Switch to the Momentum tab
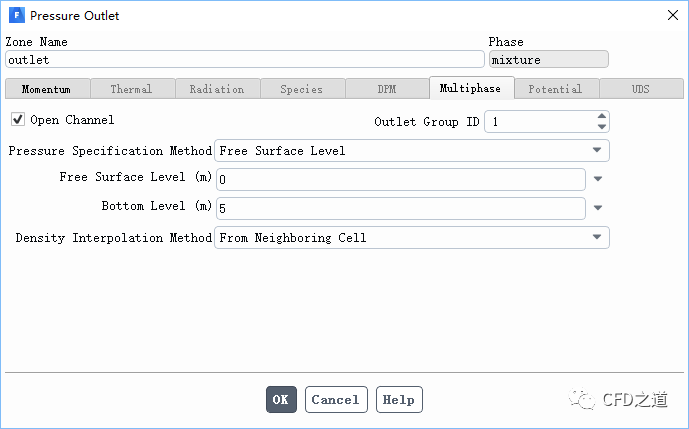689x429 pixels. (x=46, y=89)
